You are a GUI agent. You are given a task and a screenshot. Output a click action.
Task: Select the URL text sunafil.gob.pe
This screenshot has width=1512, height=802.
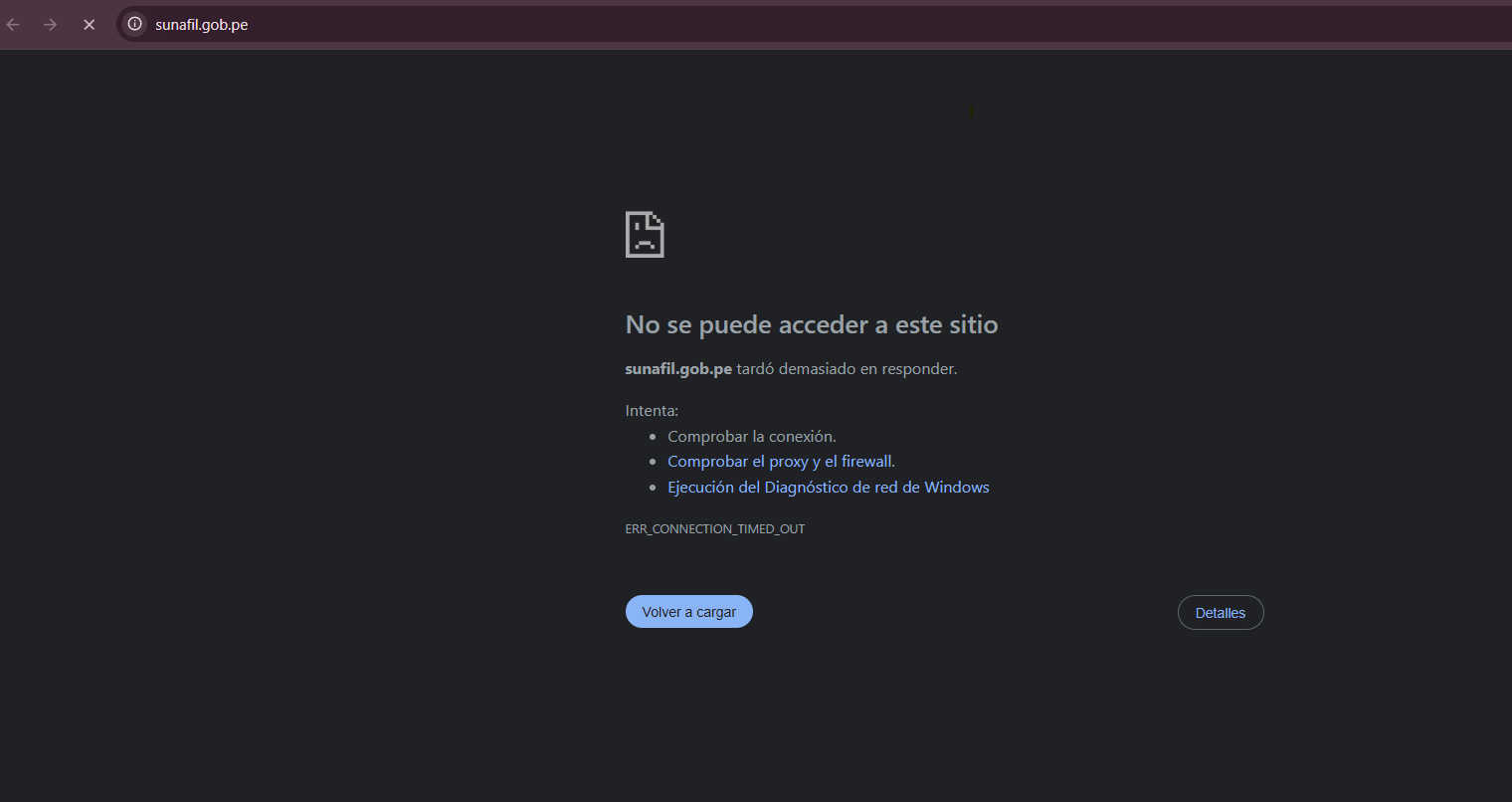(x=202, y=24)
